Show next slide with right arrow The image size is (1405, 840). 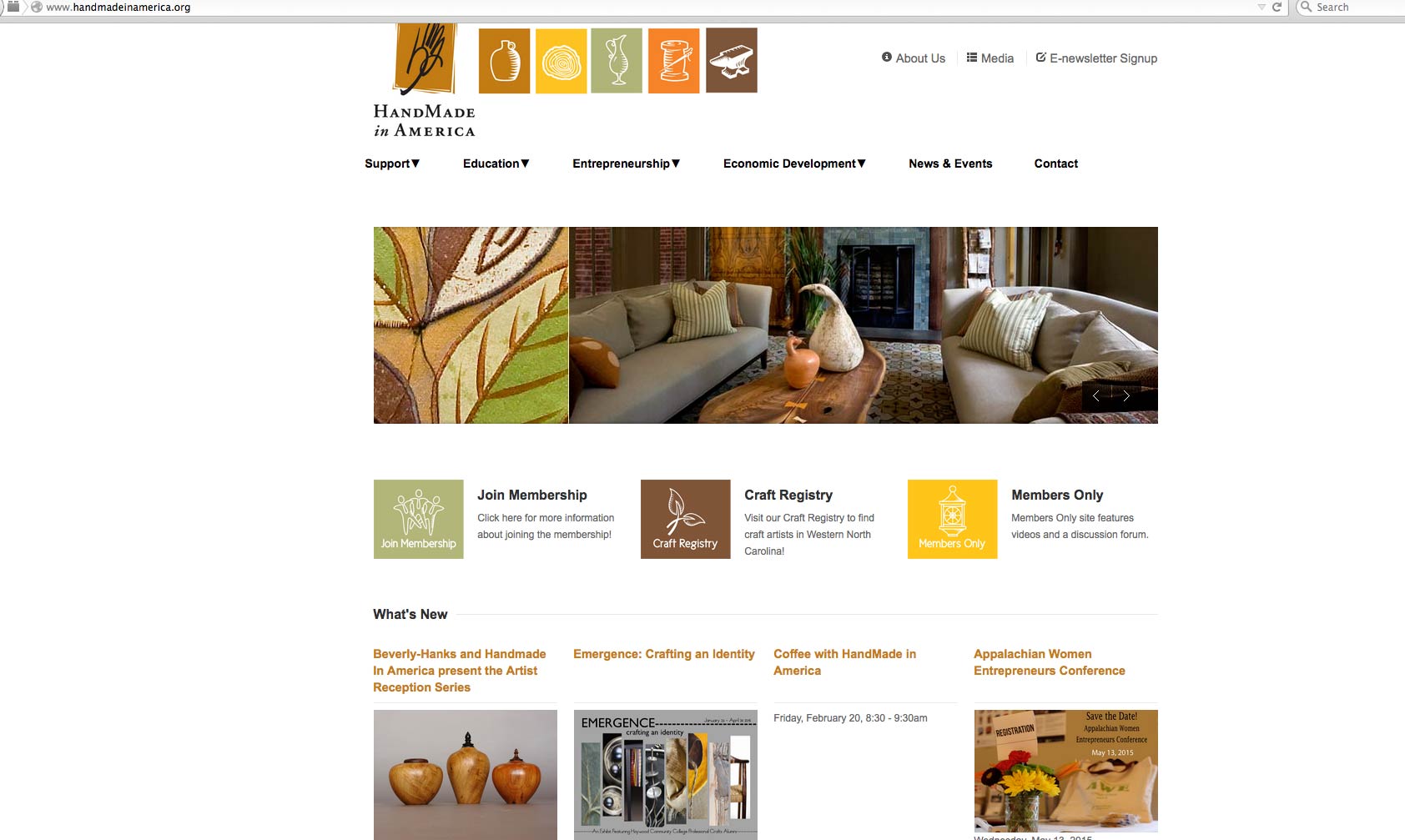coord(1126,396)
